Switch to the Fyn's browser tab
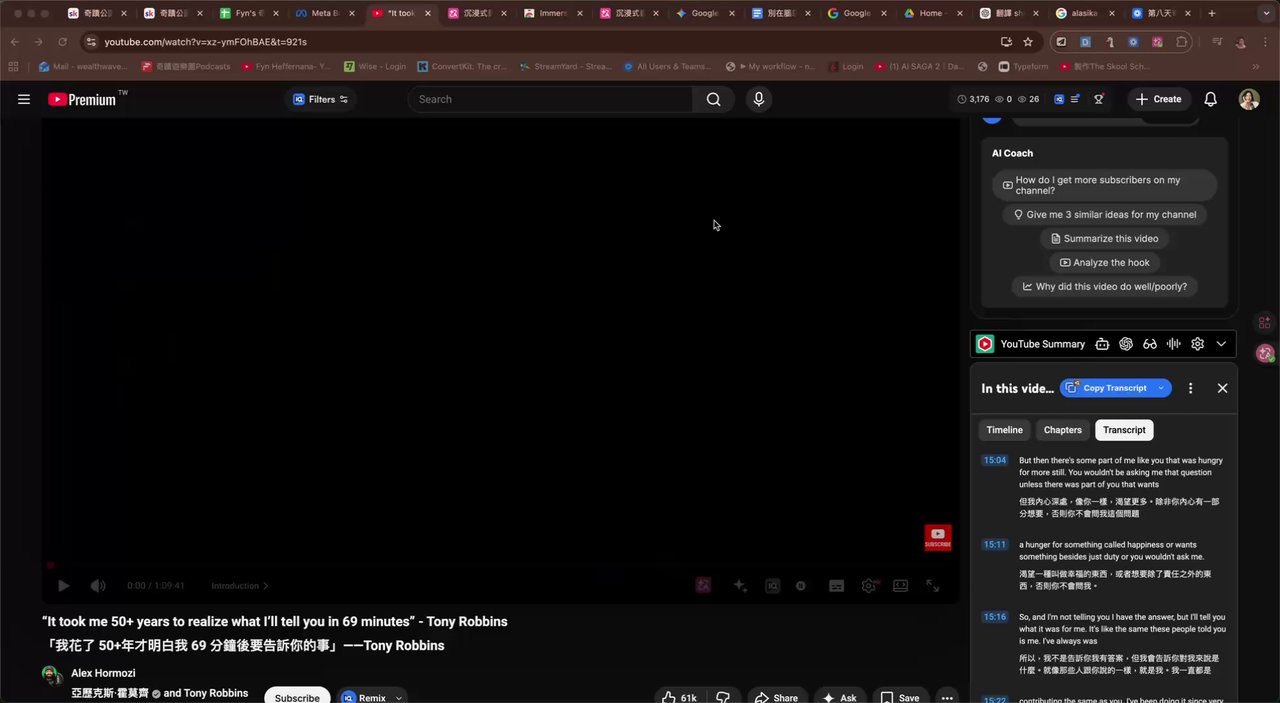This screenshot has height=703, width=1280. [249, 14]
